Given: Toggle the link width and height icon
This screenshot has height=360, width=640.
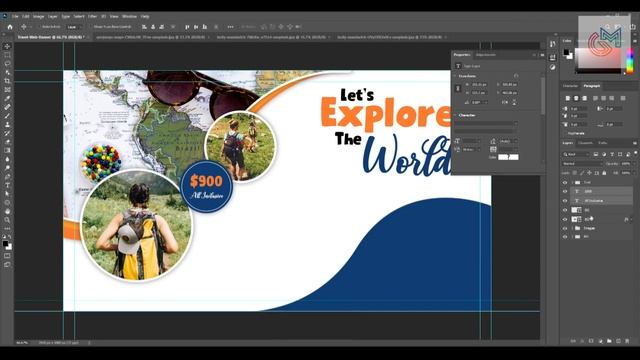Looking at the screenshot, I should coord(458,88).
